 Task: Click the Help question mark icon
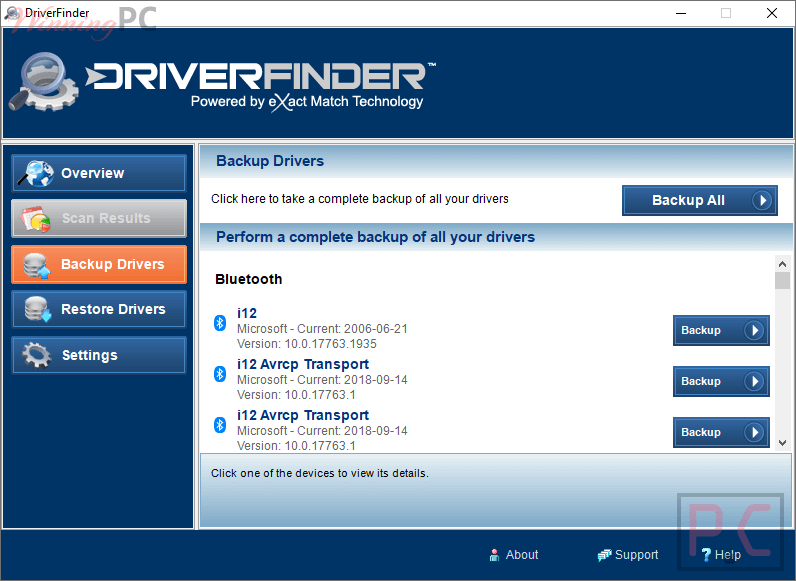(x=706, y=555)
